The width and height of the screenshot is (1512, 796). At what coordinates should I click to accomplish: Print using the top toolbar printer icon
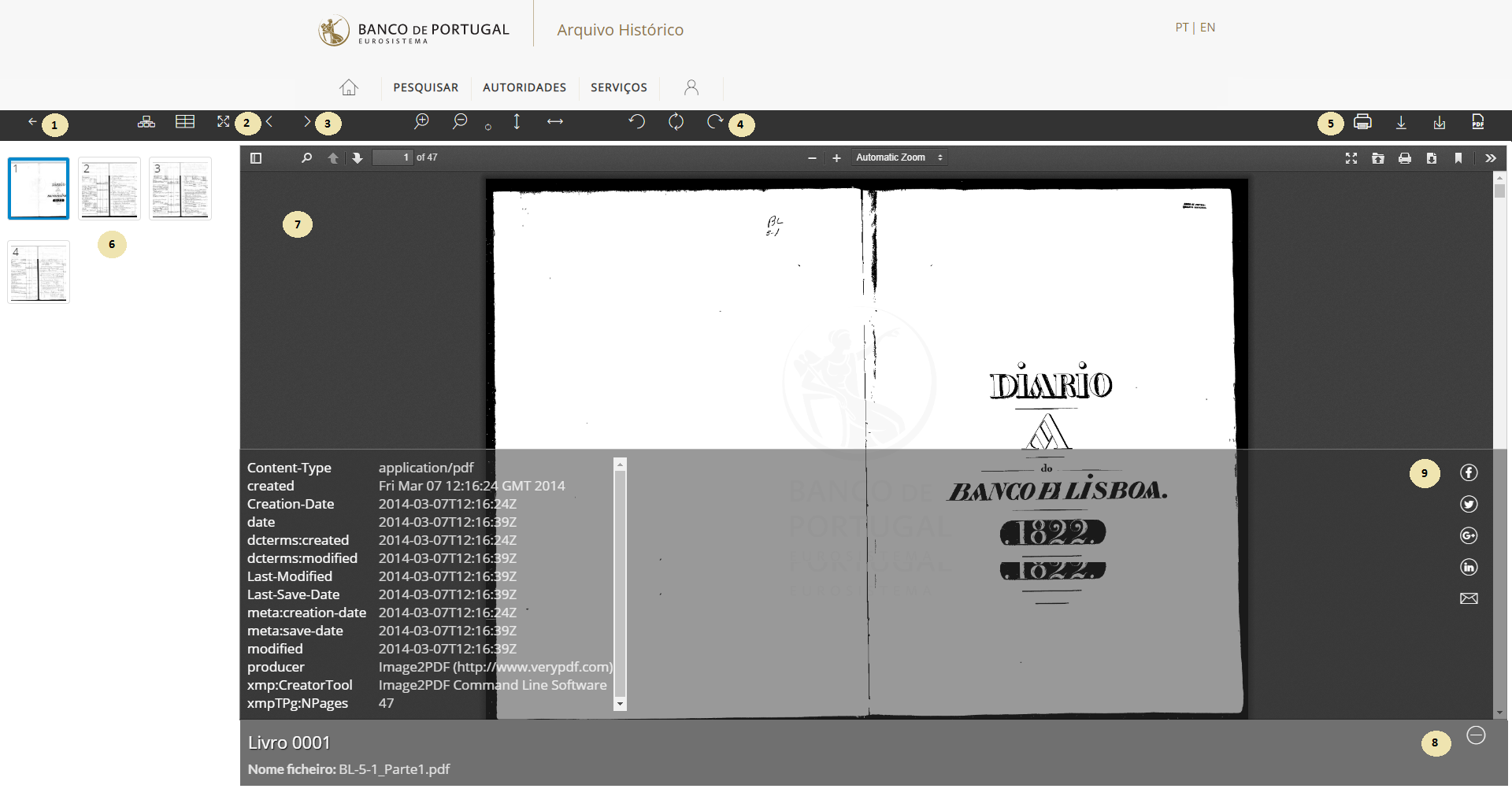coord(1362,121)
